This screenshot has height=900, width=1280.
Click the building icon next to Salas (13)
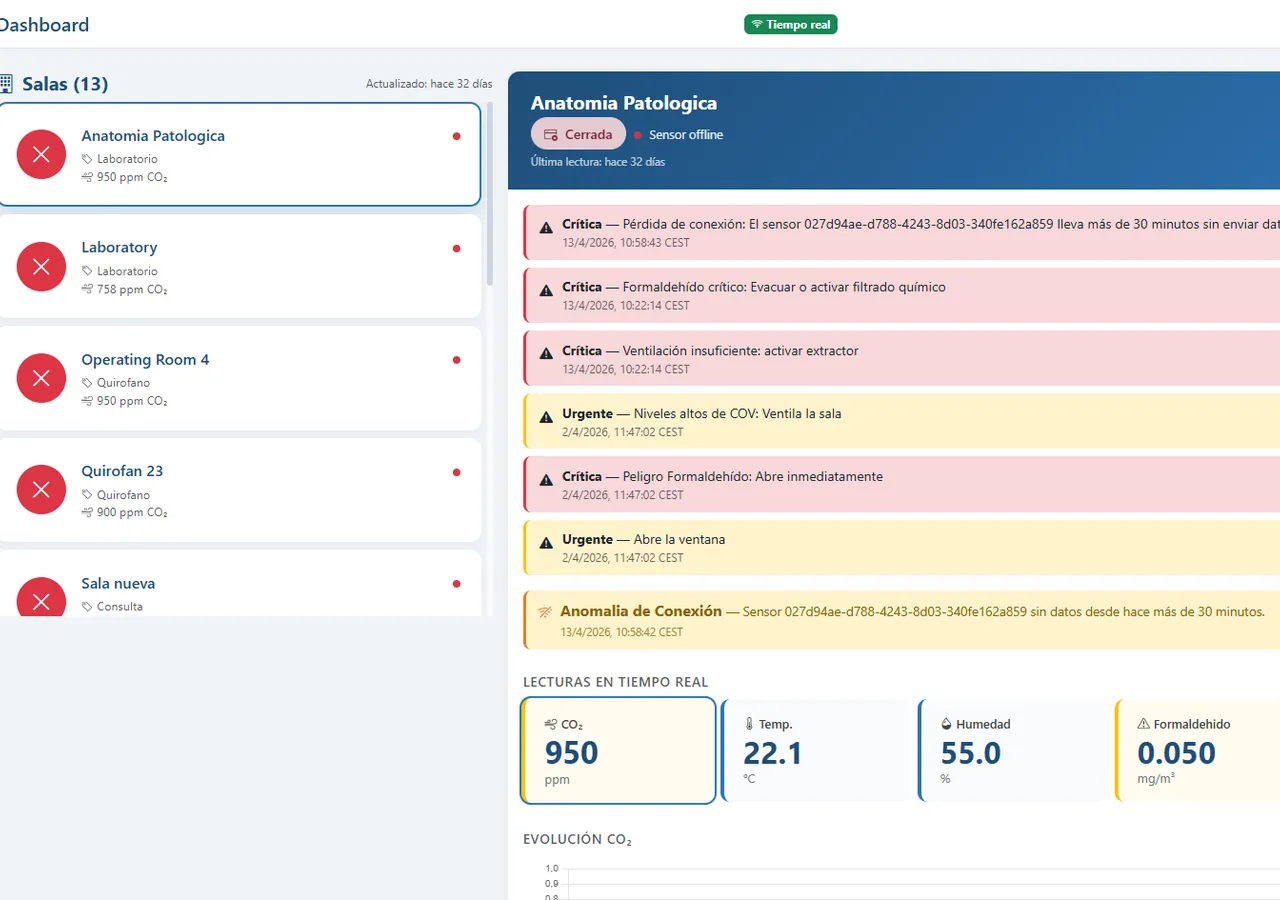click(x=6, y=84)
